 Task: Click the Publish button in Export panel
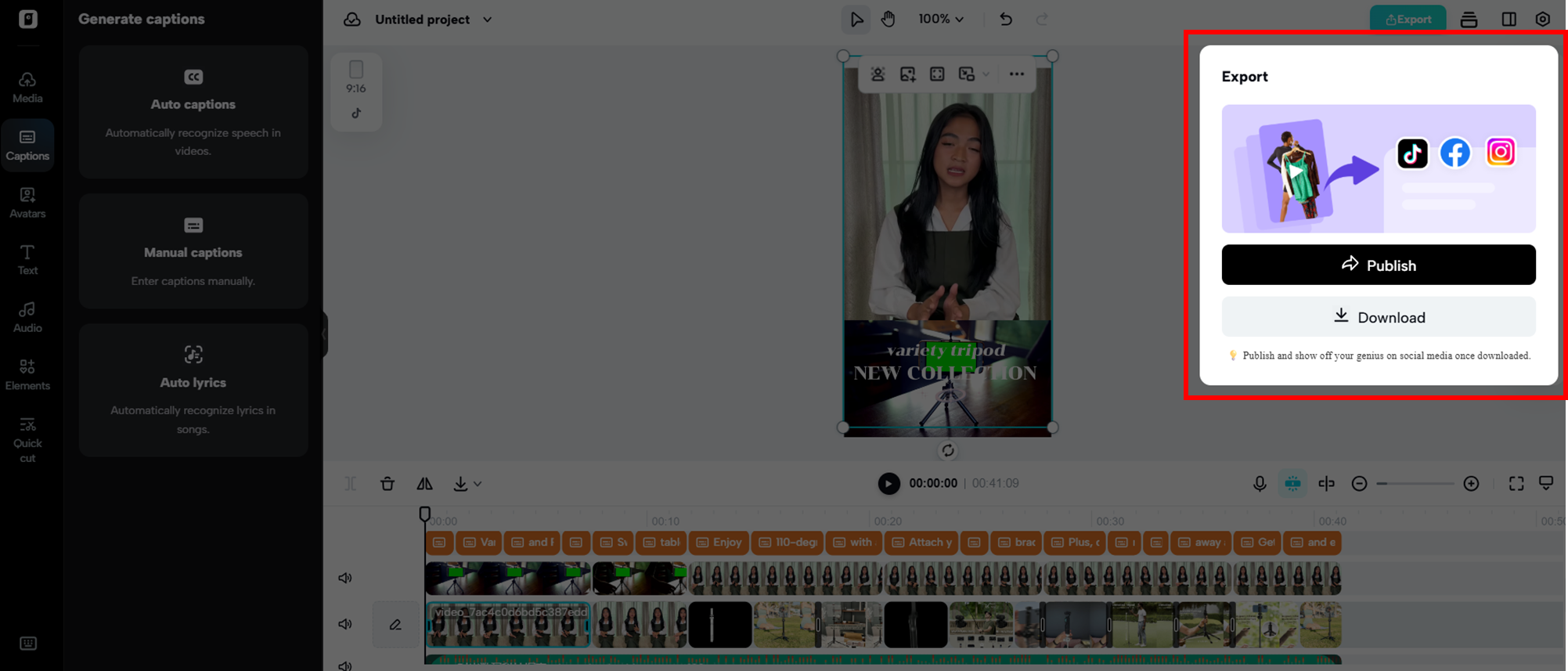pos(1378,265)
